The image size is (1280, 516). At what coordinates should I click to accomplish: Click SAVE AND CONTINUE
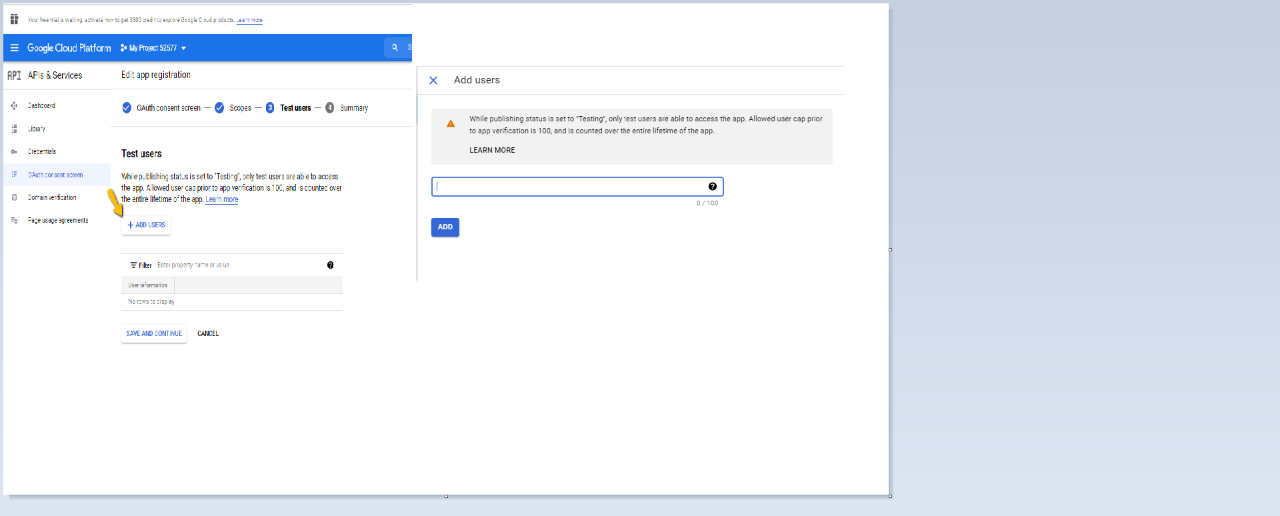[154, 333]
